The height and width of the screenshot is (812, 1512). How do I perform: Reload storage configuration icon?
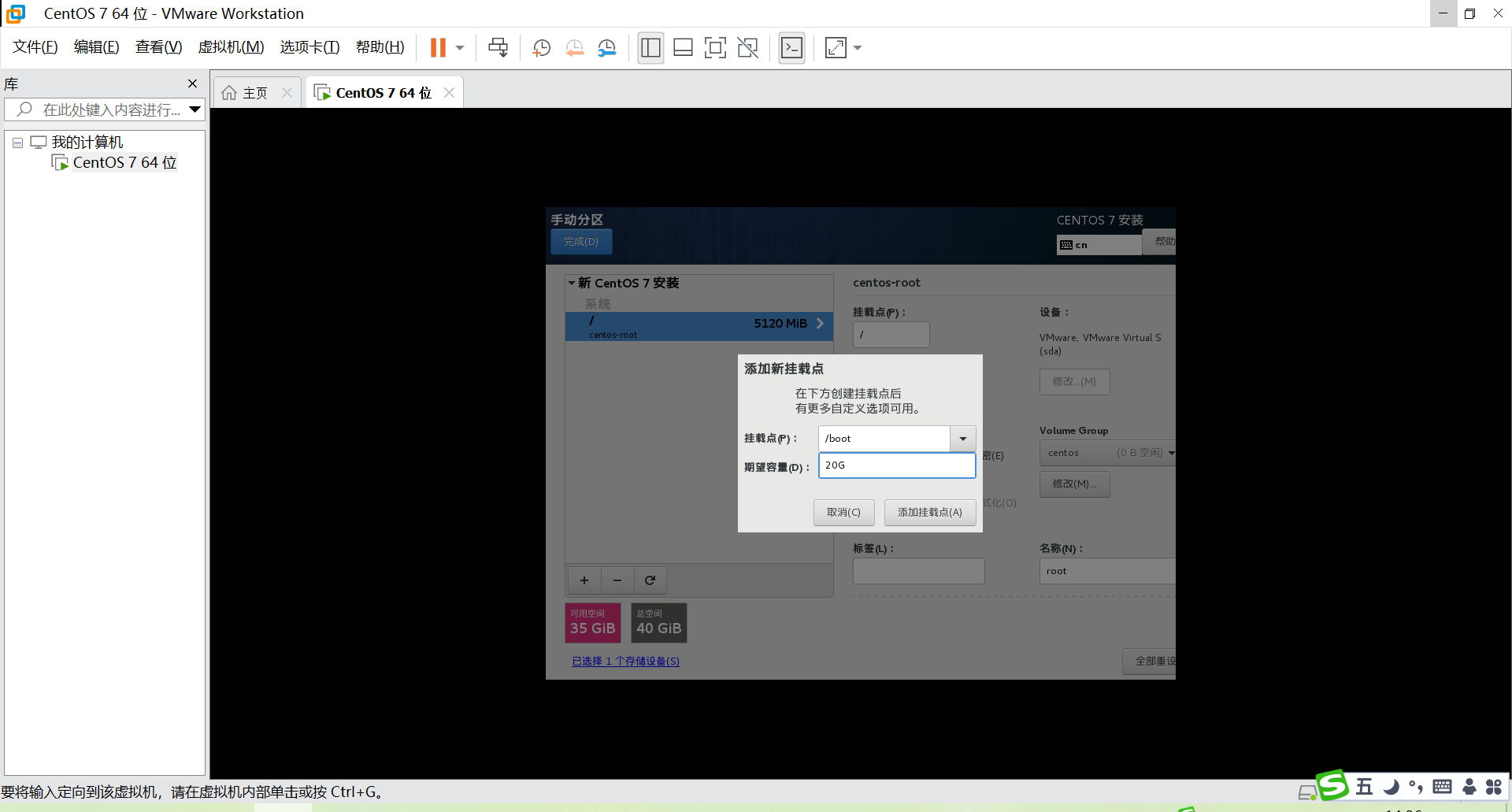[x=650, y=580]
